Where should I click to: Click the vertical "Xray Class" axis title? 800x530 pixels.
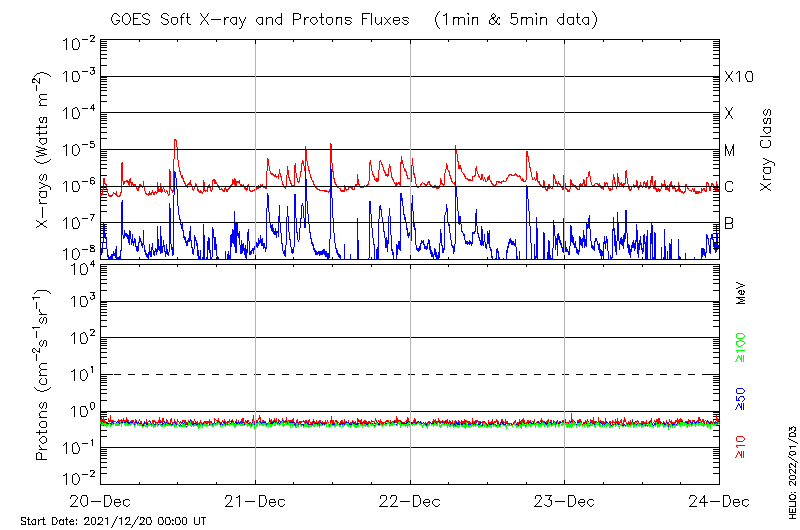pyautogui.click(x=767, y=150)
